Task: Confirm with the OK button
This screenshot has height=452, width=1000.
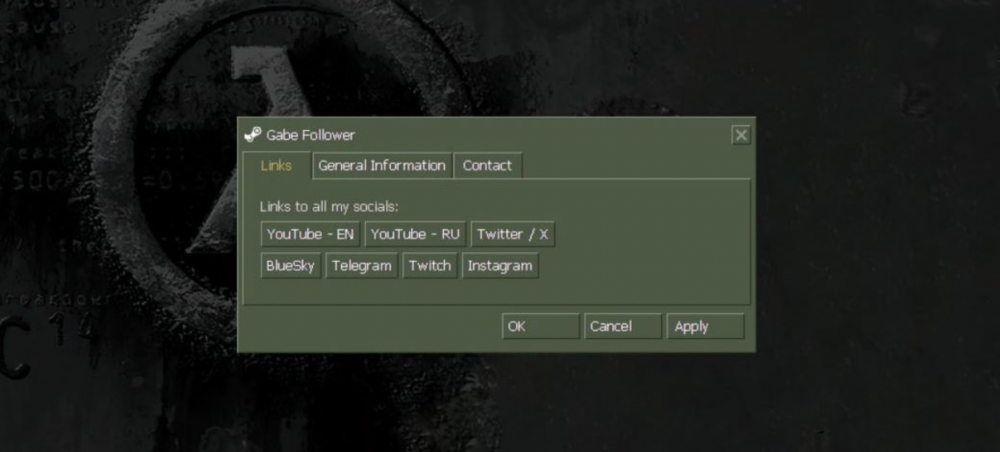Action: click(x=540, y=326)
